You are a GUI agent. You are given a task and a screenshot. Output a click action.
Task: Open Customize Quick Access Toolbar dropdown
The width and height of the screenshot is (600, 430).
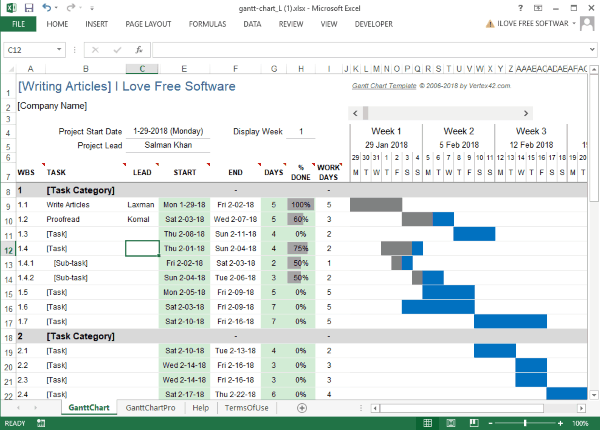point(92,7)
